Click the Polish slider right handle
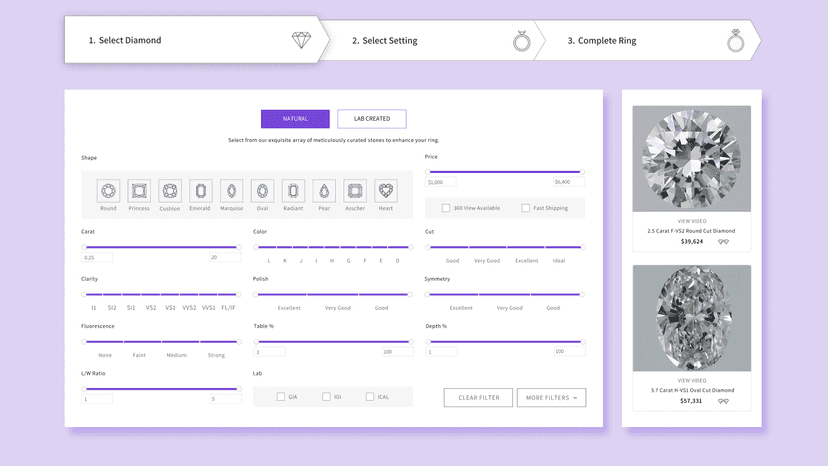 (x=410, y=294)
